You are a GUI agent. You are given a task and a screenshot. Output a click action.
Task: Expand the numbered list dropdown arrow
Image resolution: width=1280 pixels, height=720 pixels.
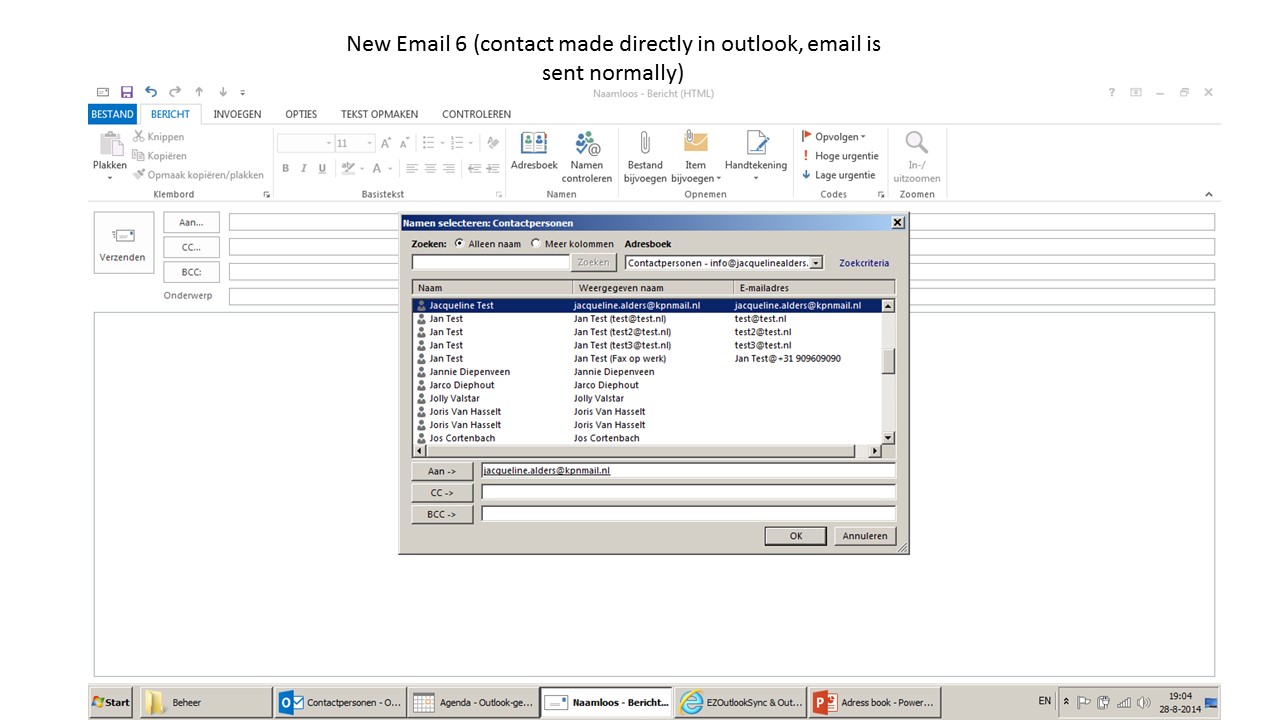point(469,143)
